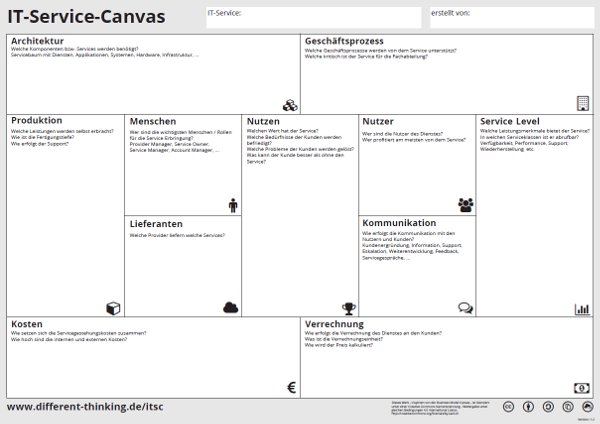Click the bar chart icon in Service Level
The width and height of the screenshot is (600, 424).
tap(582, 308)
